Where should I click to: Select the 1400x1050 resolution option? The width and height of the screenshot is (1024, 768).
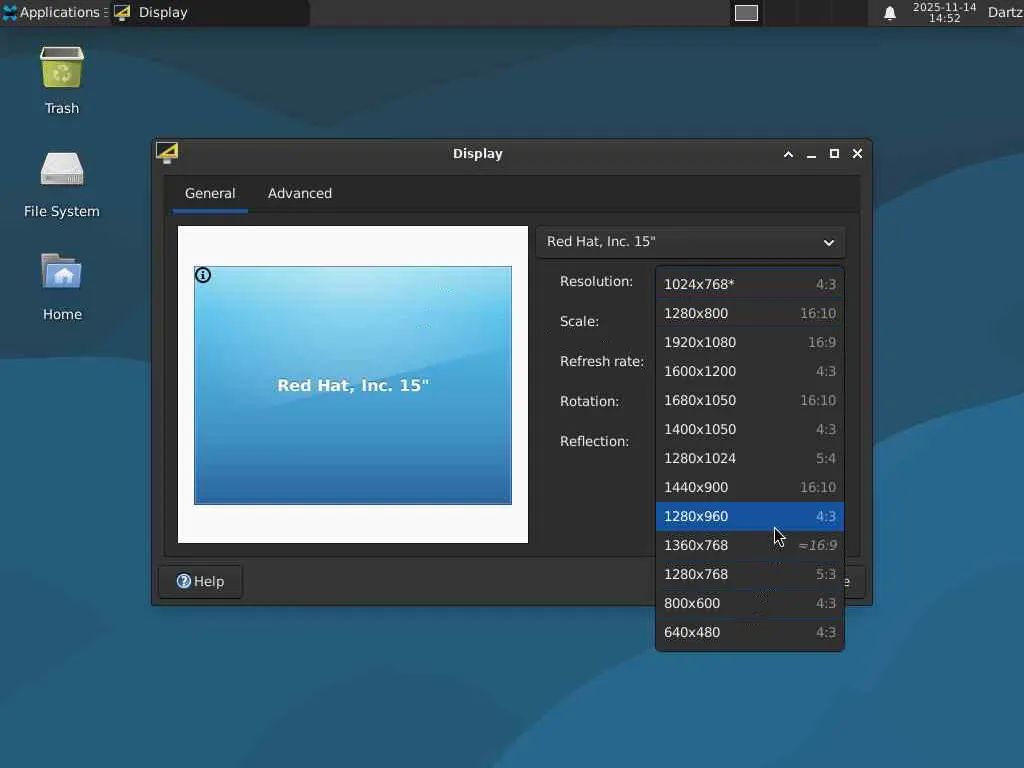[750, 429]
